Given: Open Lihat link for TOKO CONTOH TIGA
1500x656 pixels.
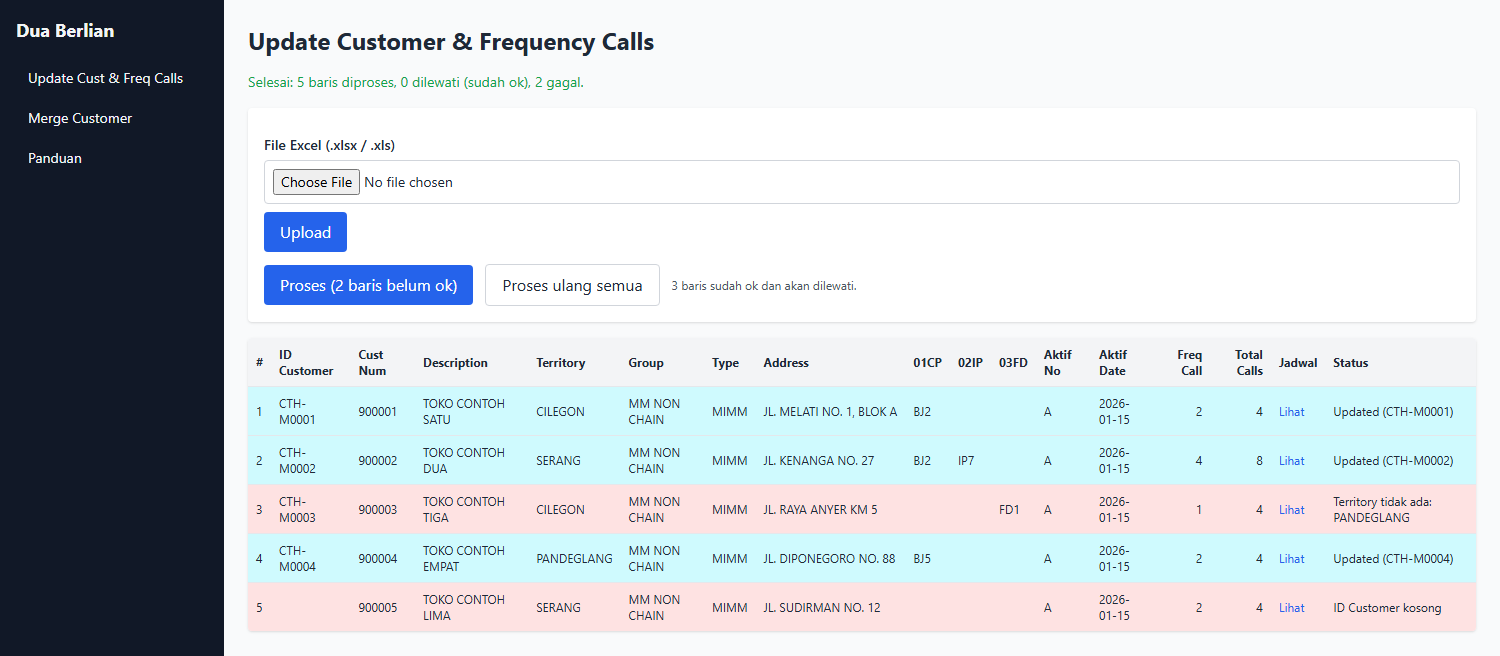Looking at the screenshot, I should (x=1292, y=509).
